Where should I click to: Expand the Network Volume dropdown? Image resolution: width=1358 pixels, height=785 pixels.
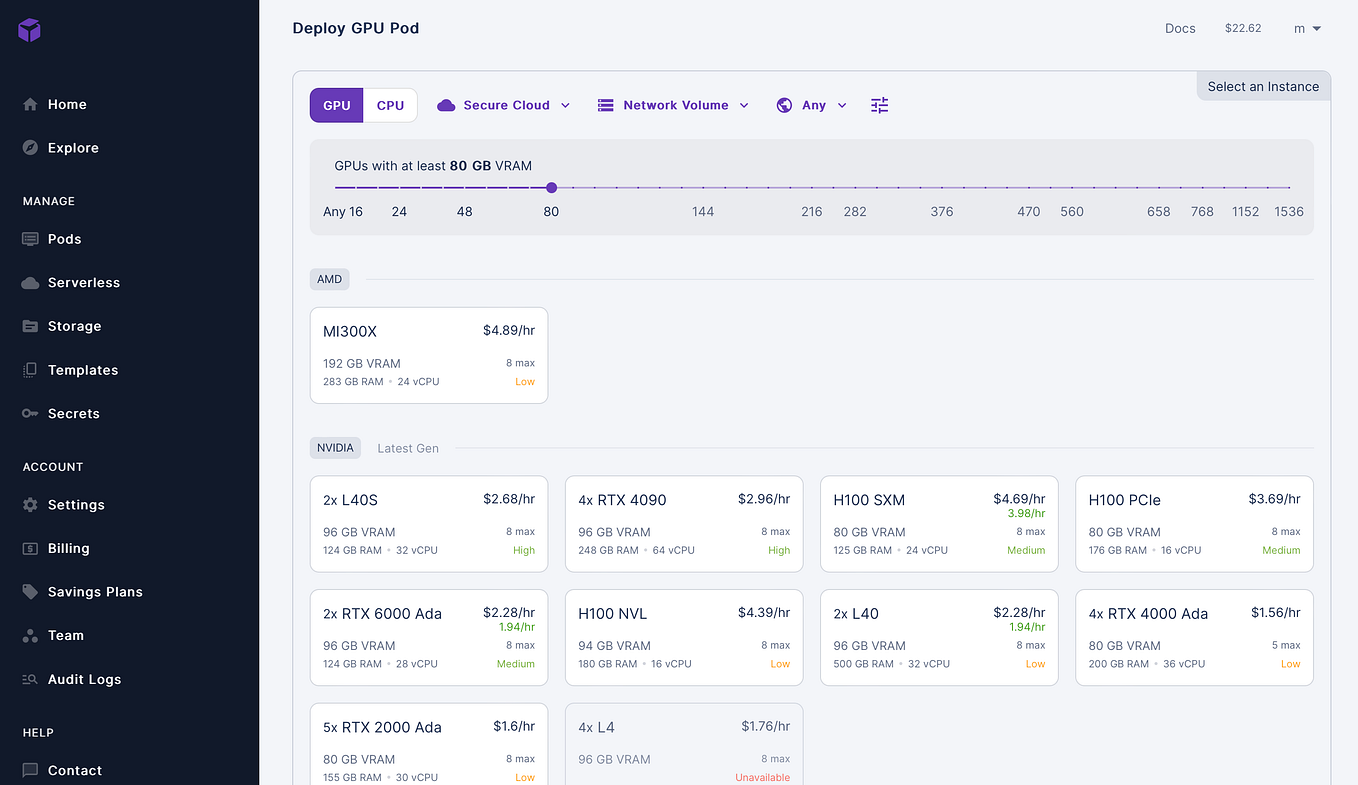672,105
